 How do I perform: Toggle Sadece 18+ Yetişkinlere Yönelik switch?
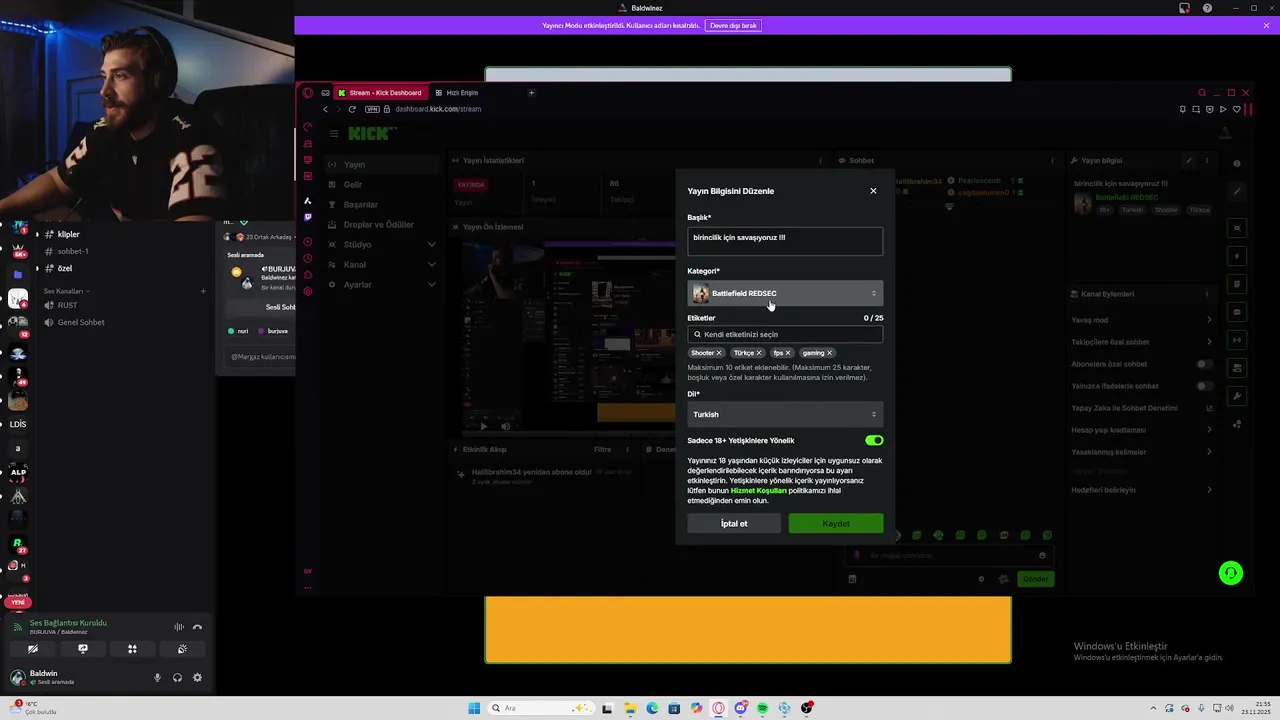pos(874,440)
